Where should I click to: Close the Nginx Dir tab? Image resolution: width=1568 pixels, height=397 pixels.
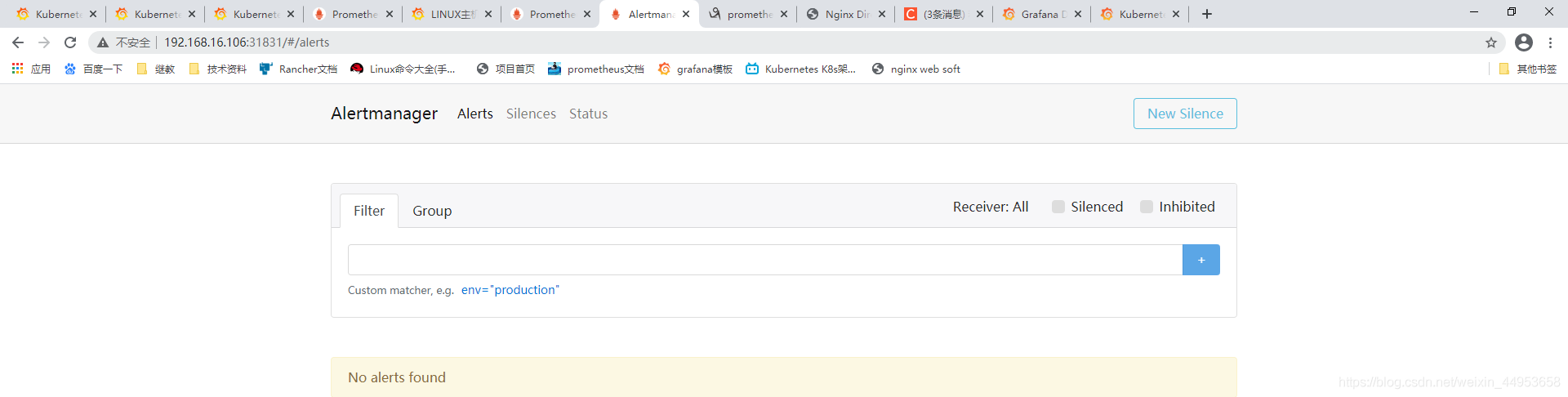coord(882,14)
